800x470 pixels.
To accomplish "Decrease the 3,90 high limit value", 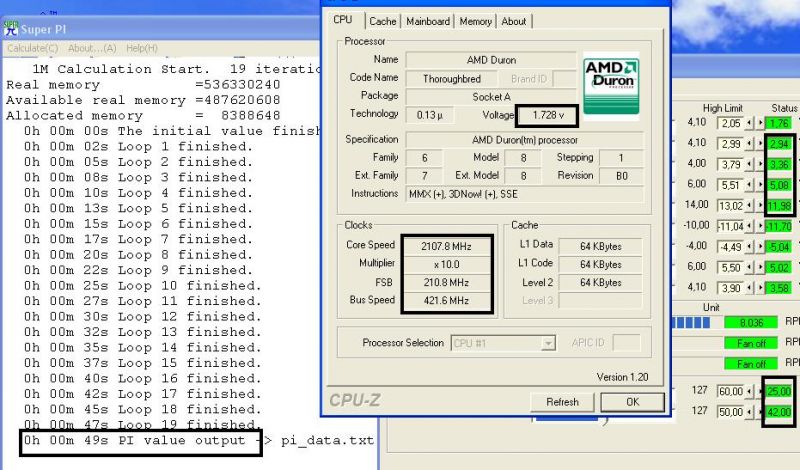I will tap(748, 288).
